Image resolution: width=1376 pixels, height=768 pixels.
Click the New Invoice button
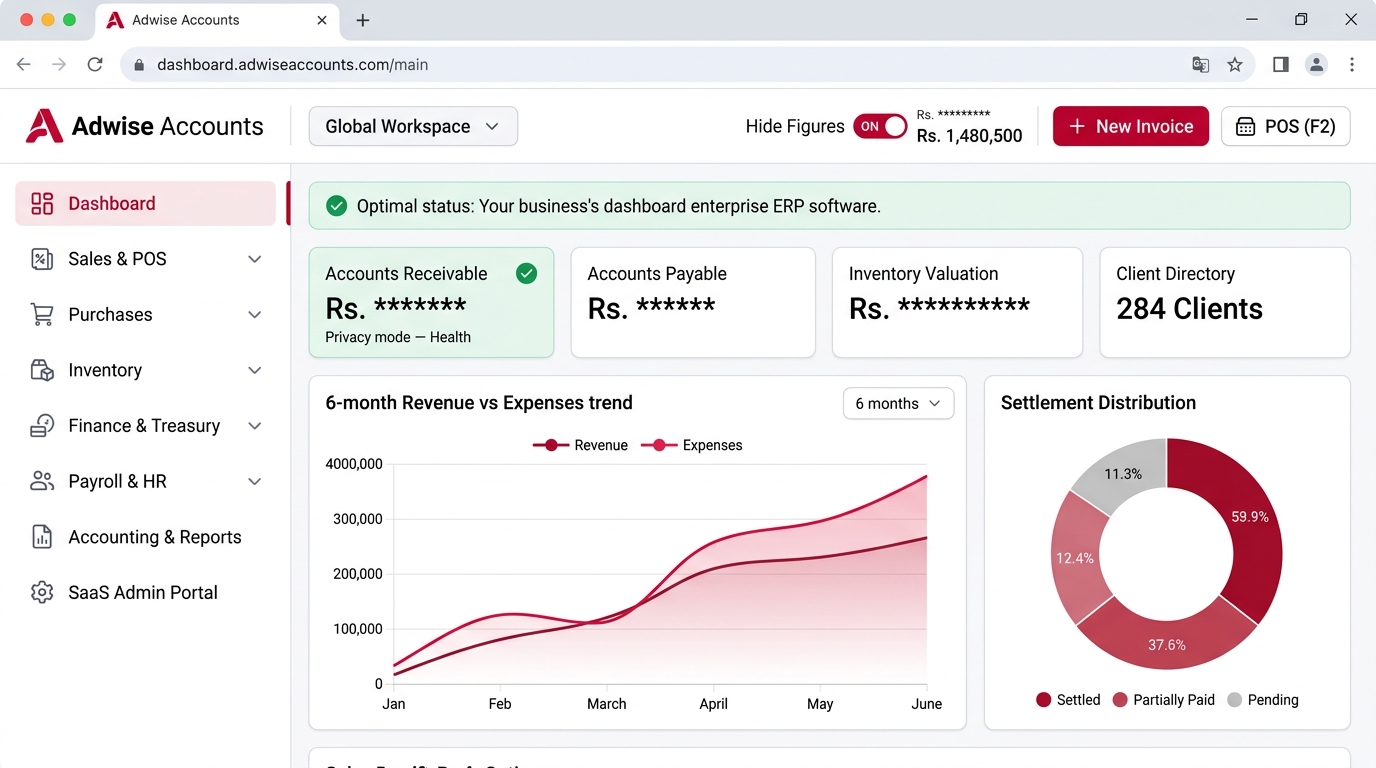pyautogui.click(x=1131, y=127)
